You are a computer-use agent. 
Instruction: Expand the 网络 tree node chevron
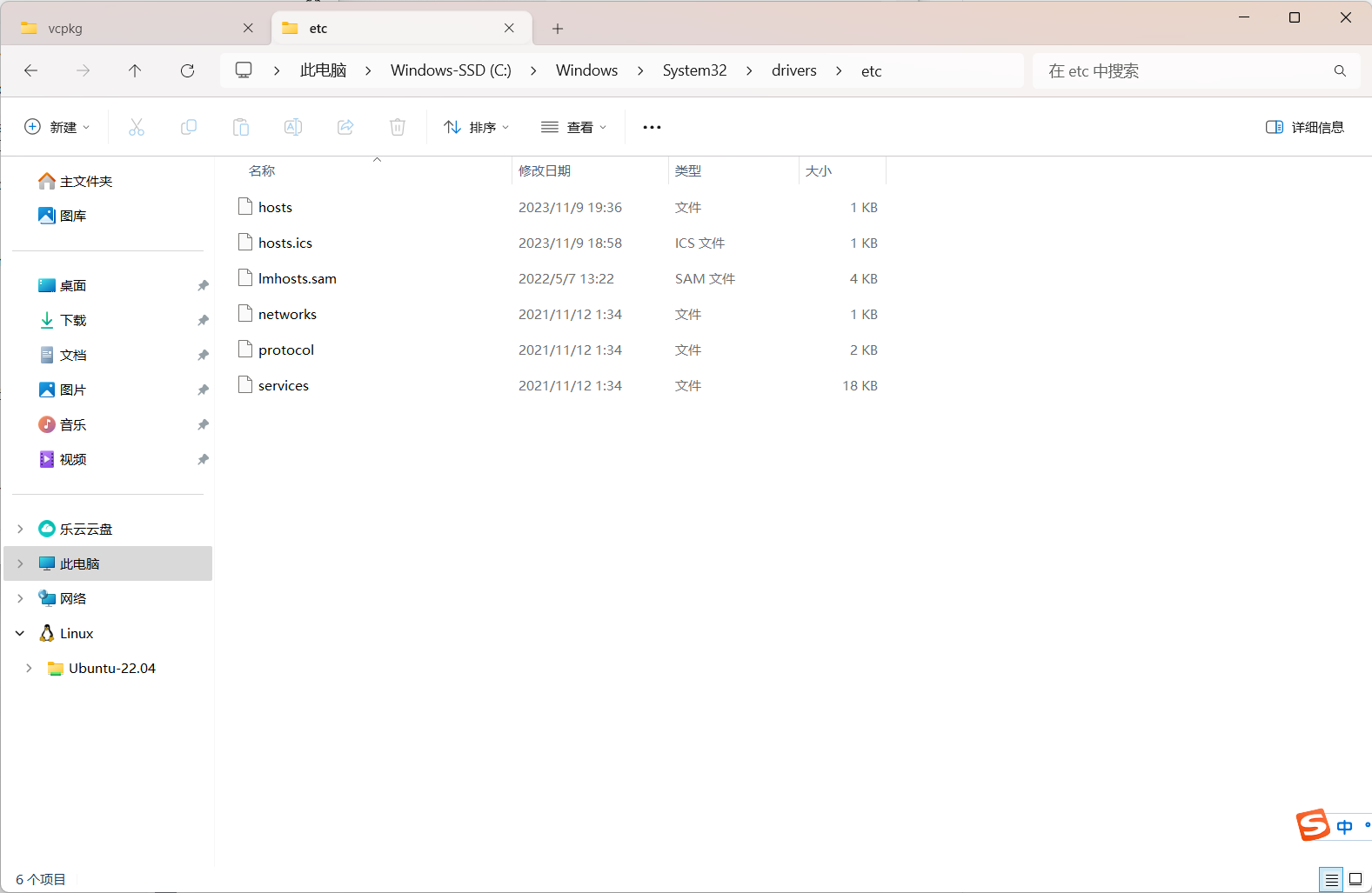click(20, 598)
